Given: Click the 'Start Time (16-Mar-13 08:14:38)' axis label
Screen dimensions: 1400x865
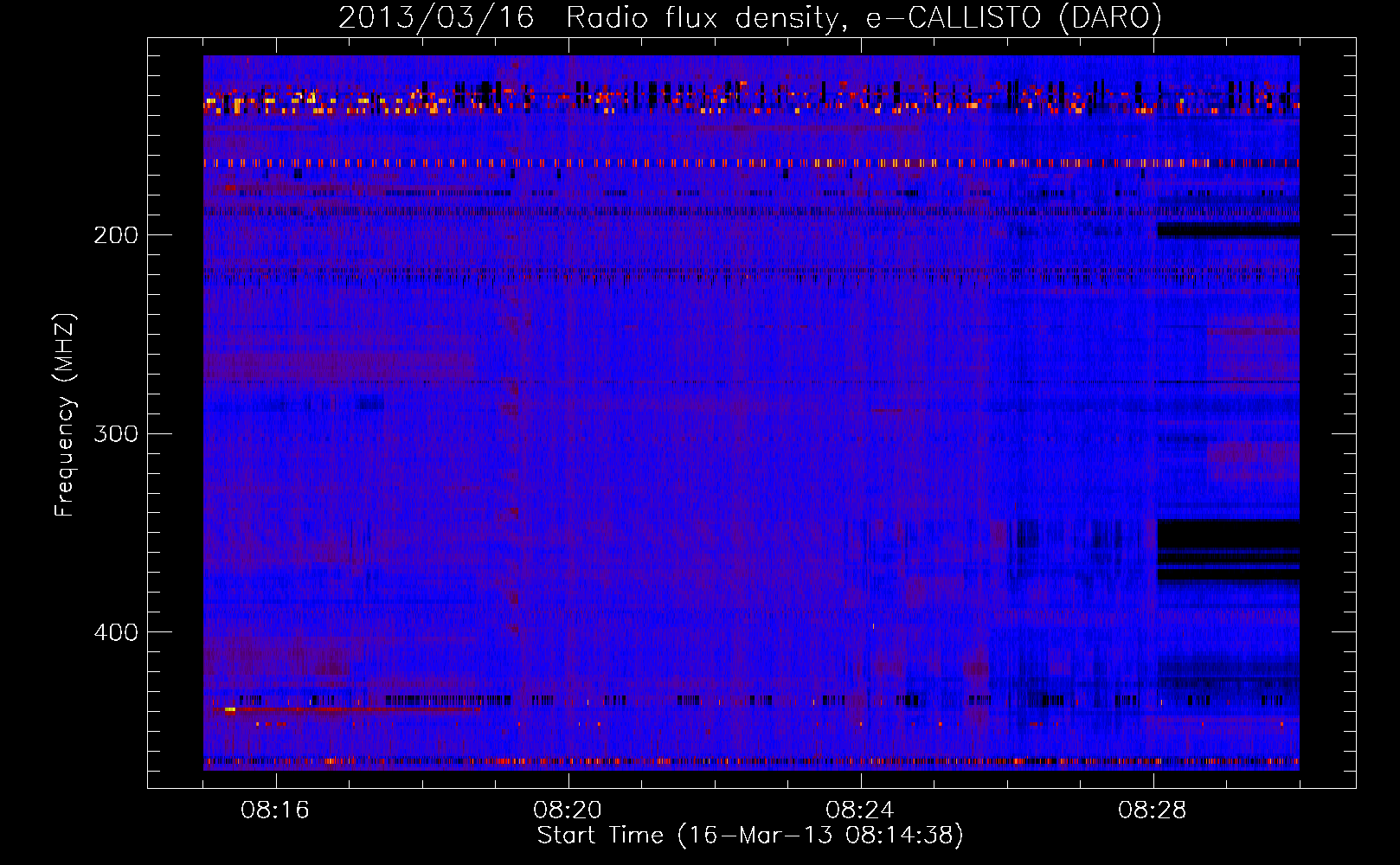Looking at the screenshot, I should point(750,836).
